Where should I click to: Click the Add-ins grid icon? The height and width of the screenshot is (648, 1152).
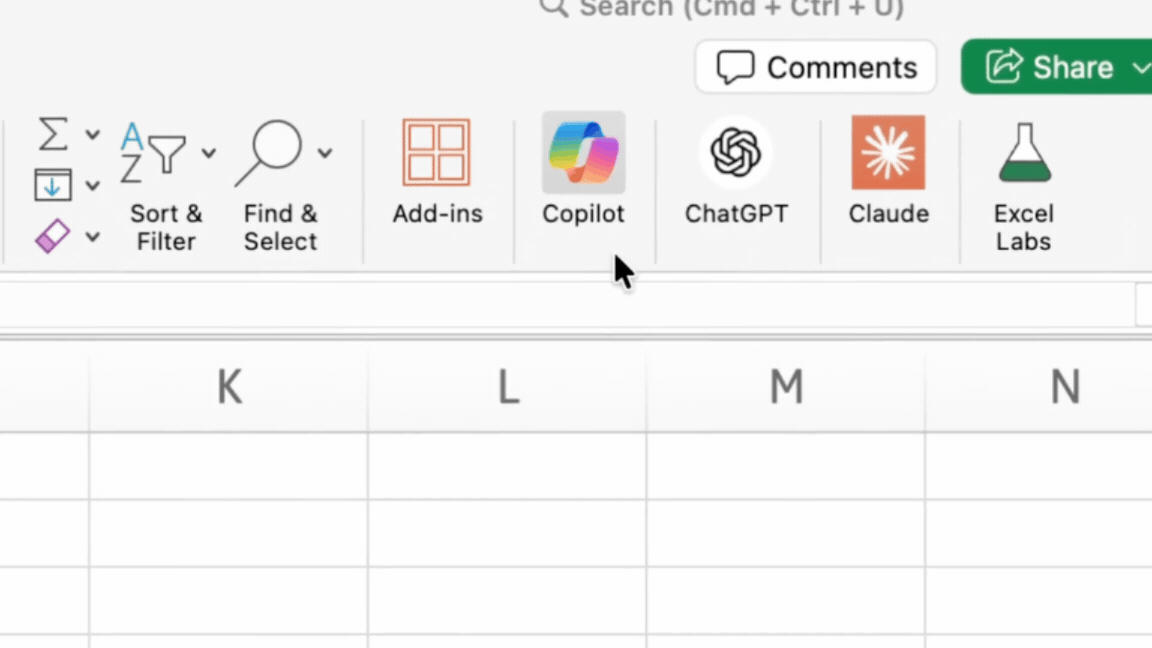[436, 153]
